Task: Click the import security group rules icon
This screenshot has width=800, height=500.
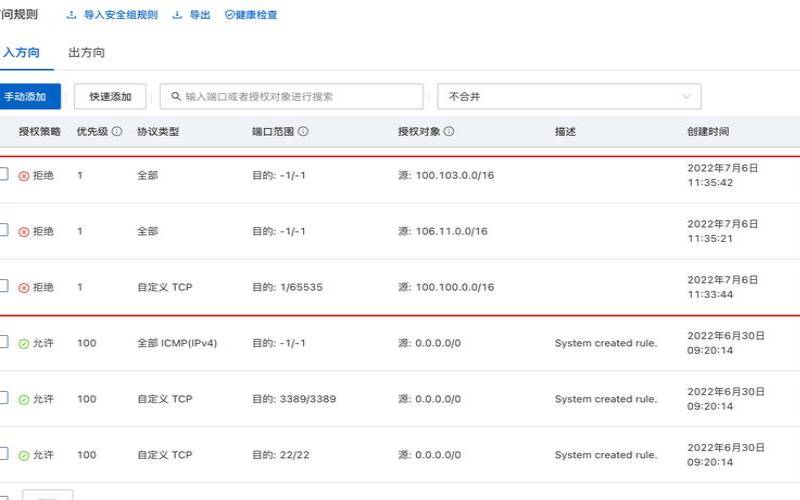Action: [71, 15]
